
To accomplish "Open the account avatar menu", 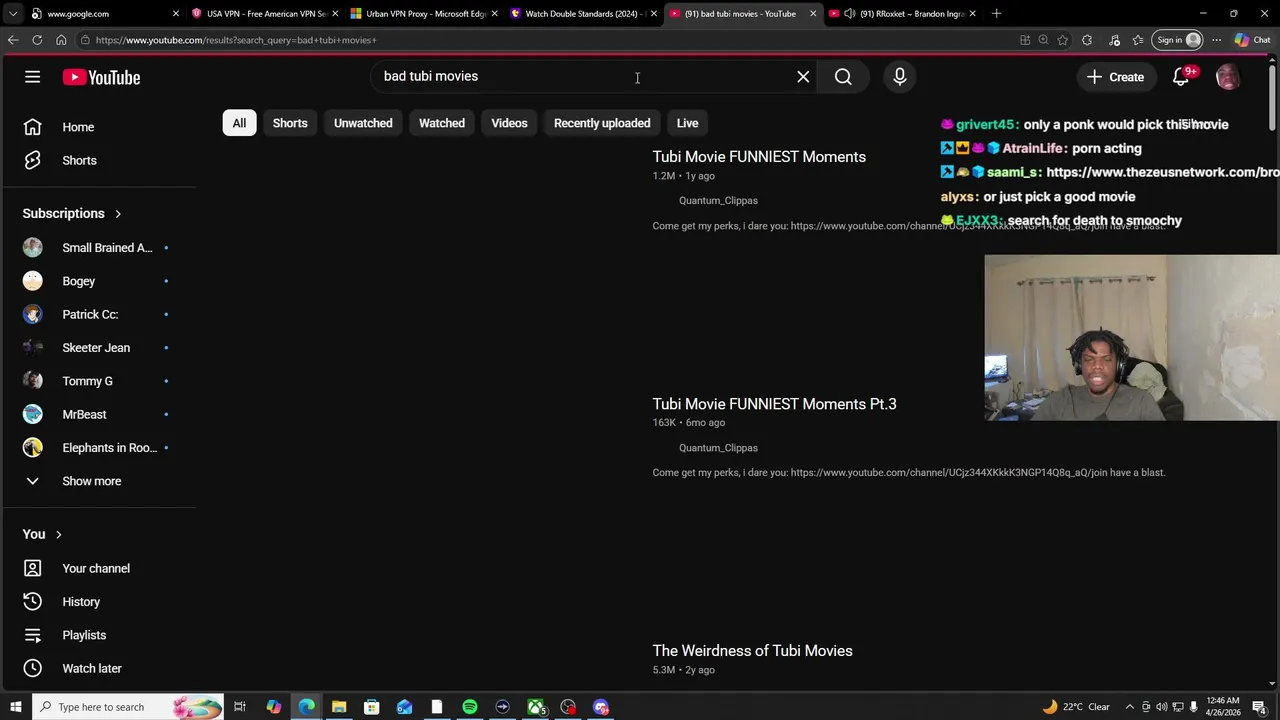I will pos(1227,77).
